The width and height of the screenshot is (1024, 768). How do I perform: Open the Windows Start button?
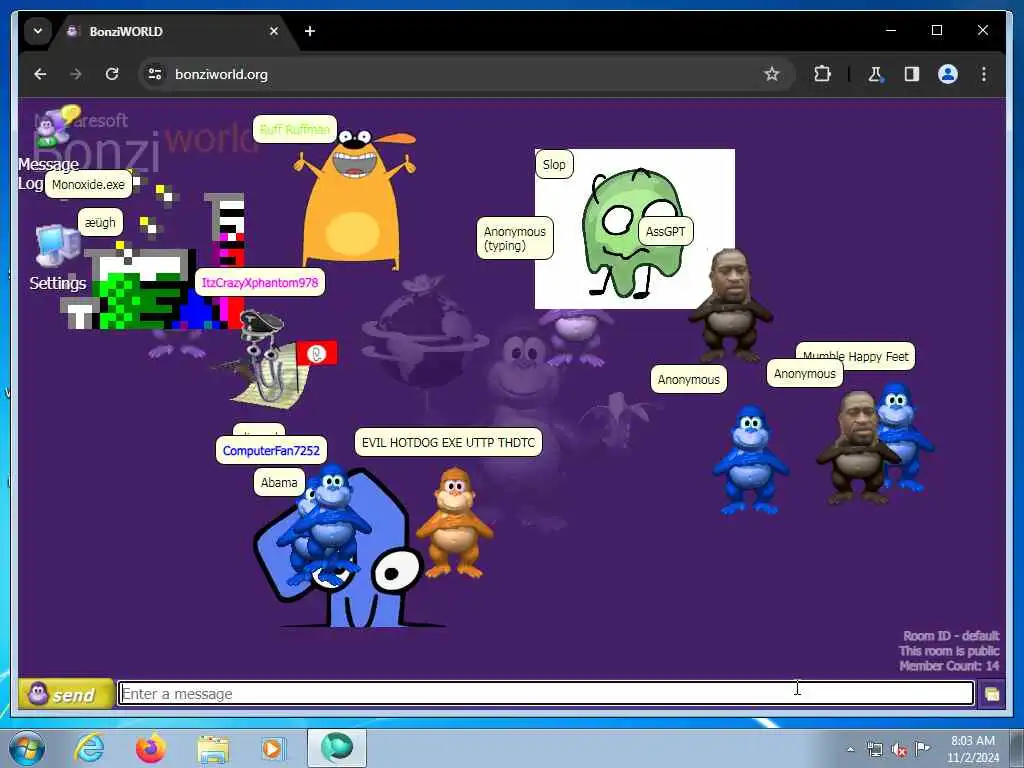(27, 748)
